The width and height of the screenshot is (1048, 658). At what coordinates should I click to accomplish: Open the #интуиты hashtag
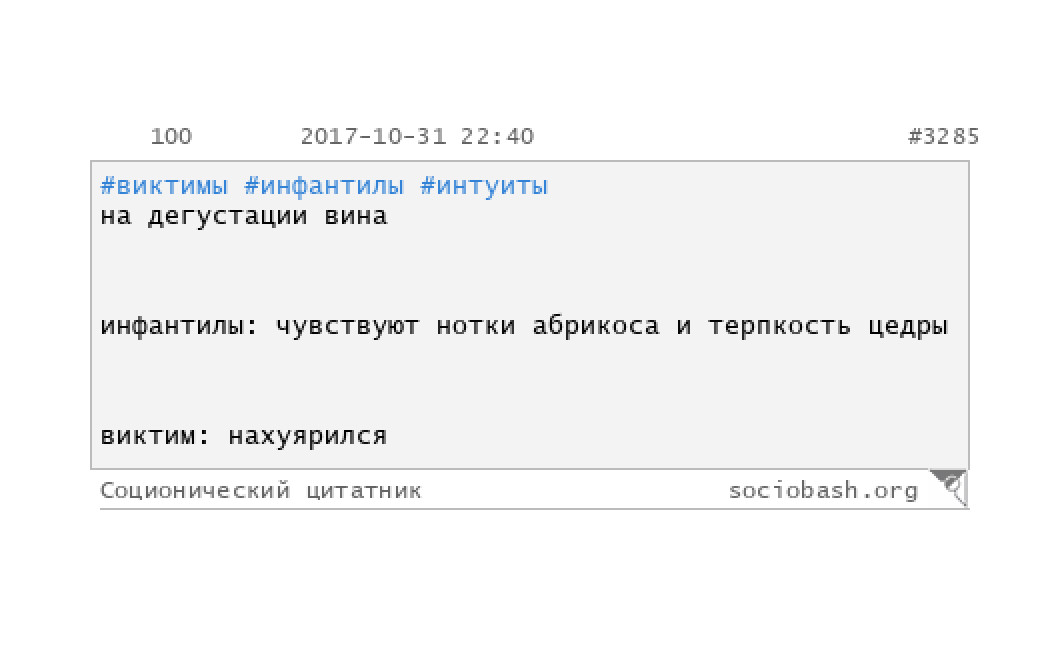484,187
